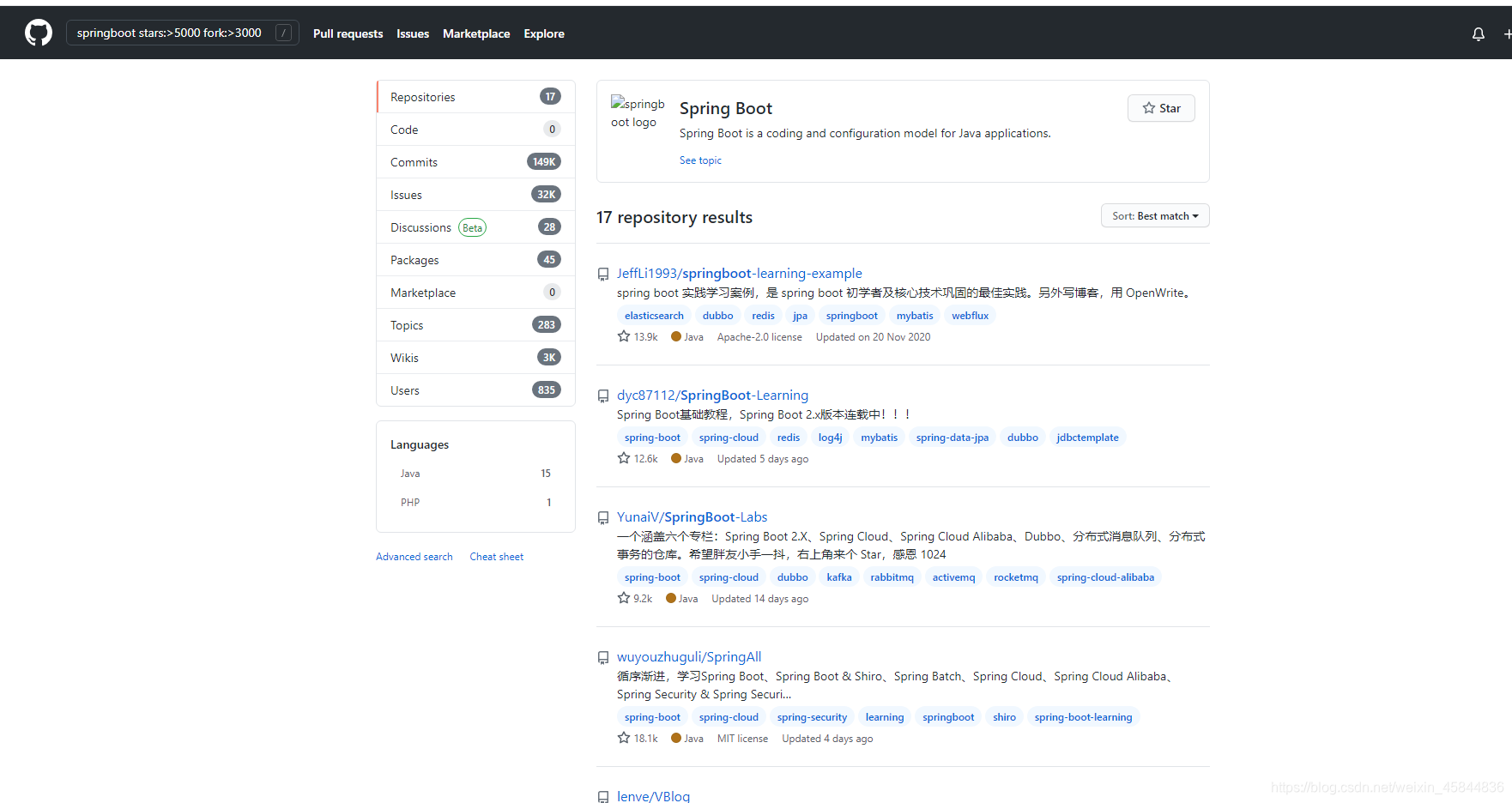Click the star icon showing 18.1k
The width and height of the screenshot is (1512, 803).
coord(624,738)
